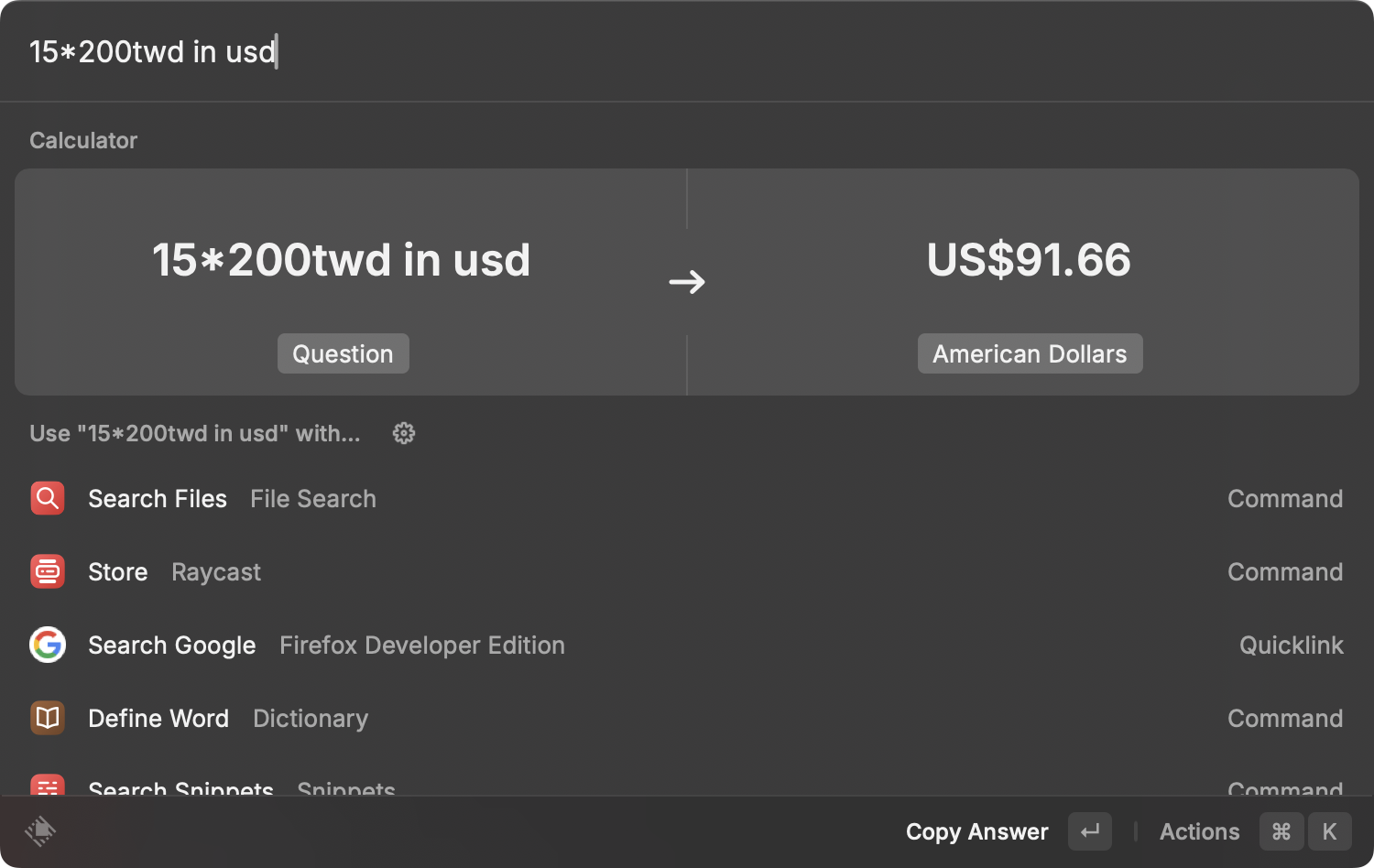Copy Answer from the action bar
This screenshot has height=868, width=1374.
point(976,831)
